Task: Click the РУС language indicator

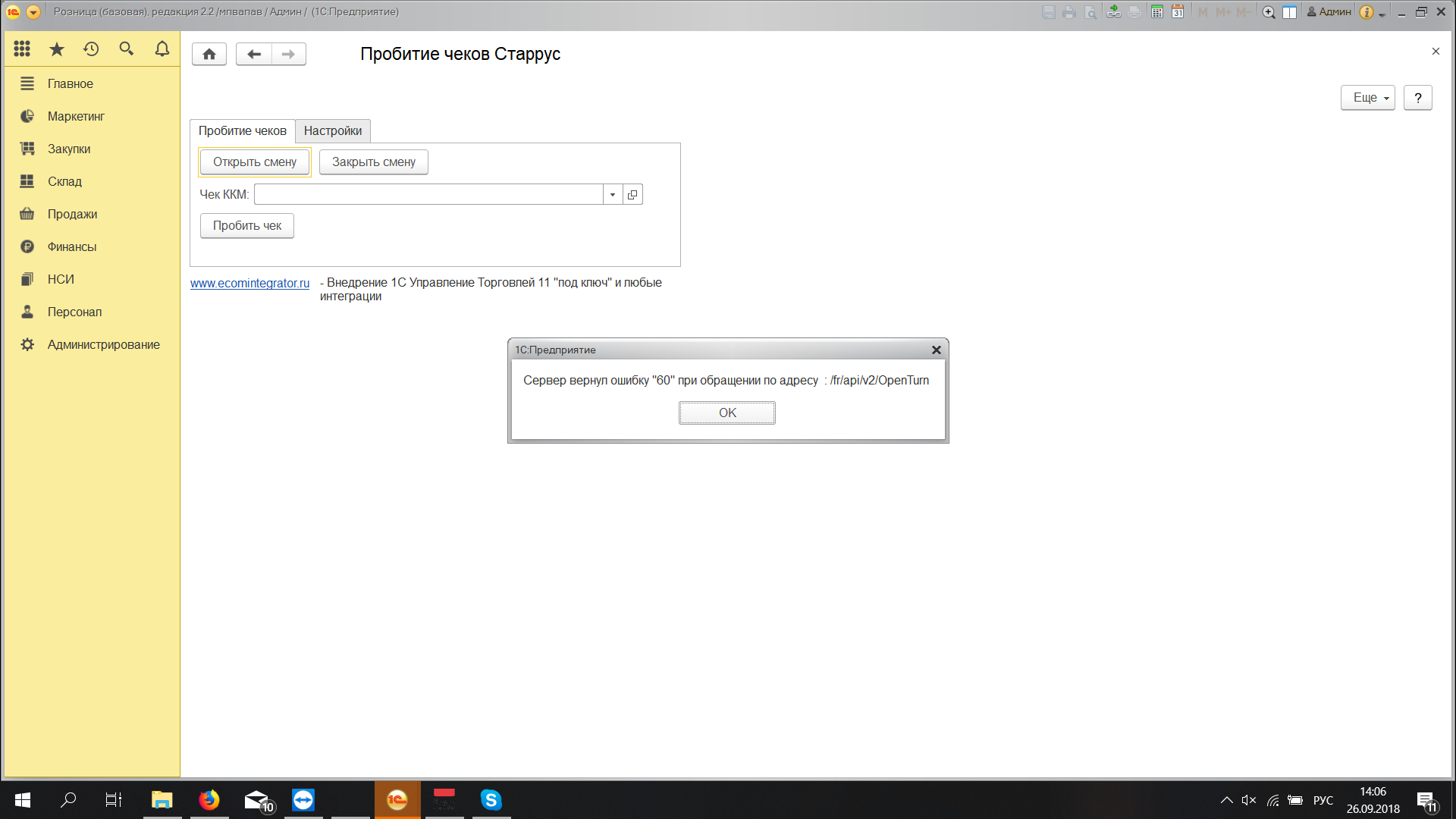Action: pyautogui.click(x=1323, y=801)
